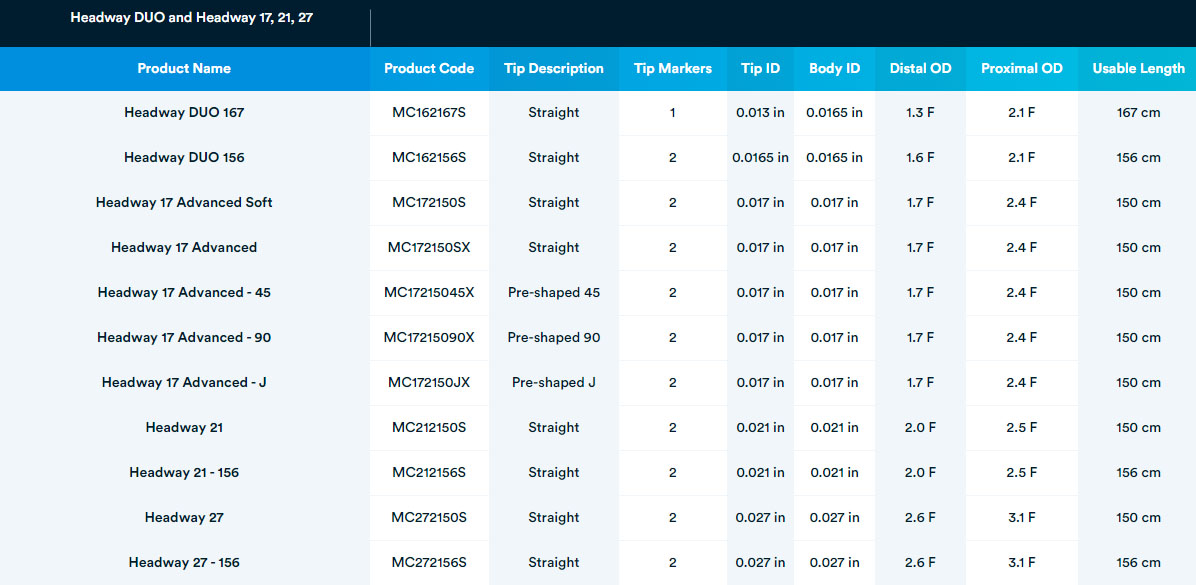The height and width of the screenshot is (585, 1196).
Task: Click product code MC172150SX
Action: click(x=429, y=248)
